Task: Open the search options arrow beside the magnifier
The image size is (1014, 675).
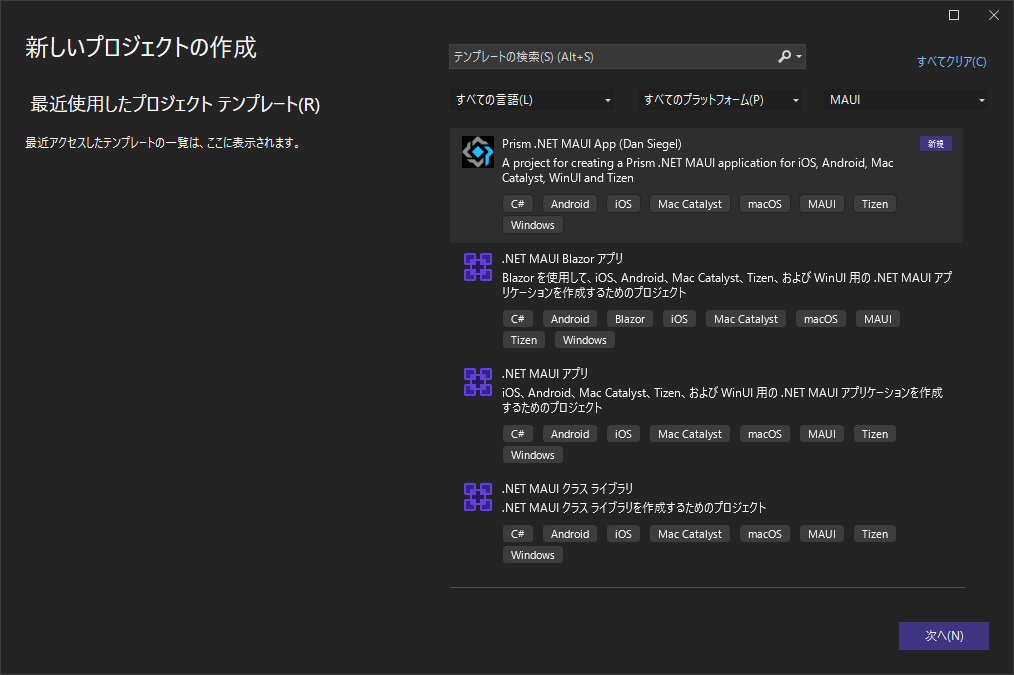Action: pyautogui.click(x=799, y=57)
